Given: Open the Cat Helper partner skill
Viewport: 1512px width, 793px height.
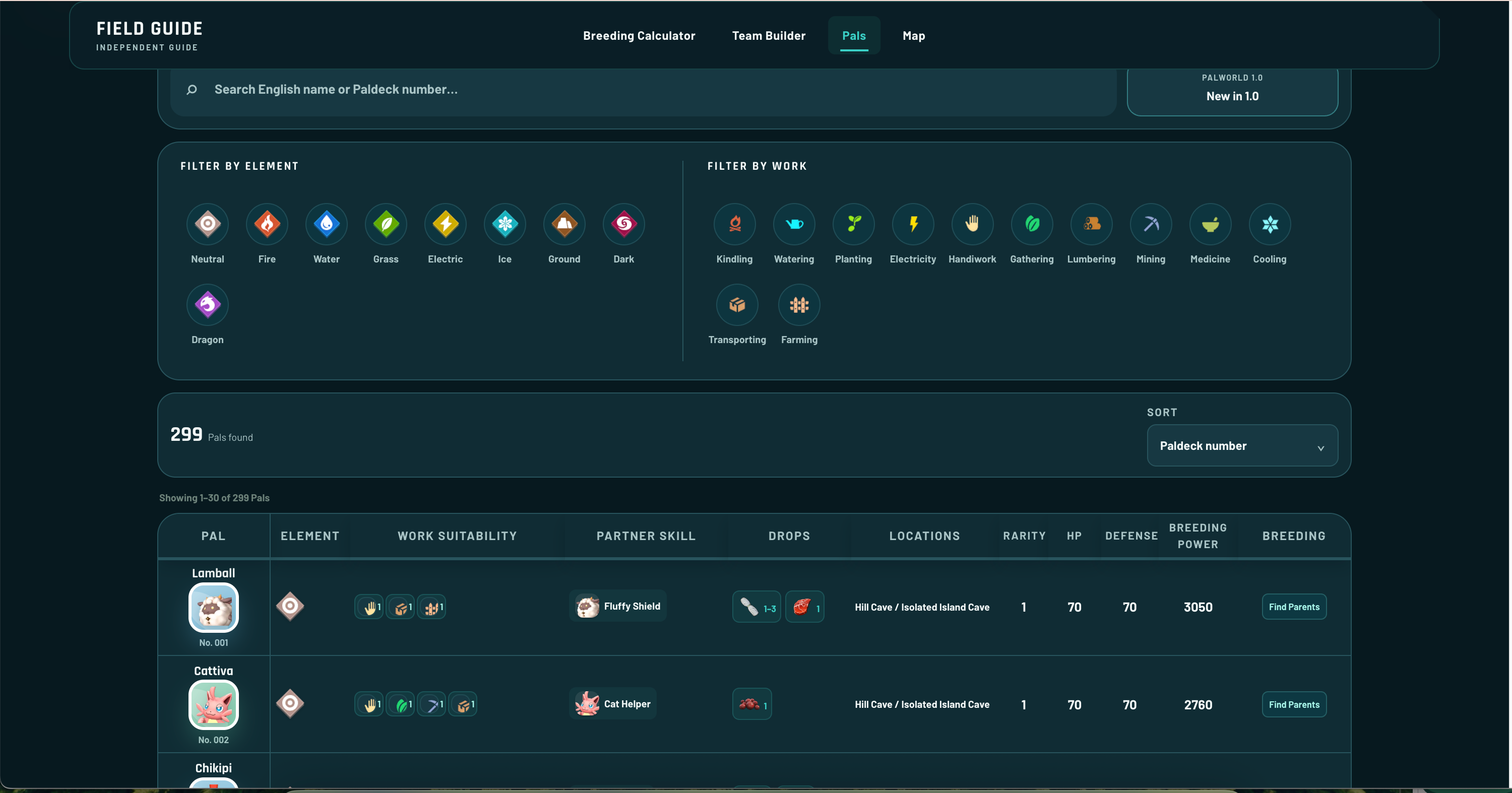Looking at the screenshot, I should pos(613,703).
